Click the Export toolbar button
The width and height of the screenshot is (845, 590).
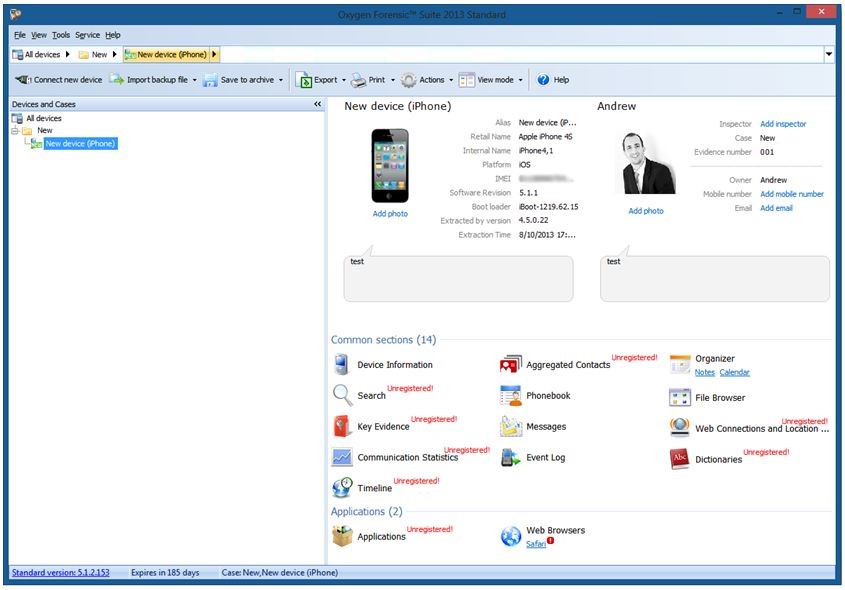pyautogui.click(x=316, y=80)
